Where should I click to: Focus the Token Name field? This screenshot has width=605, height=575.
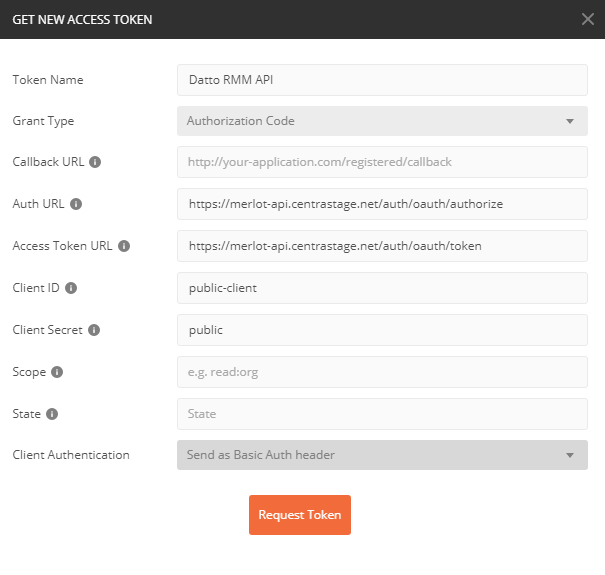(382, 80)
